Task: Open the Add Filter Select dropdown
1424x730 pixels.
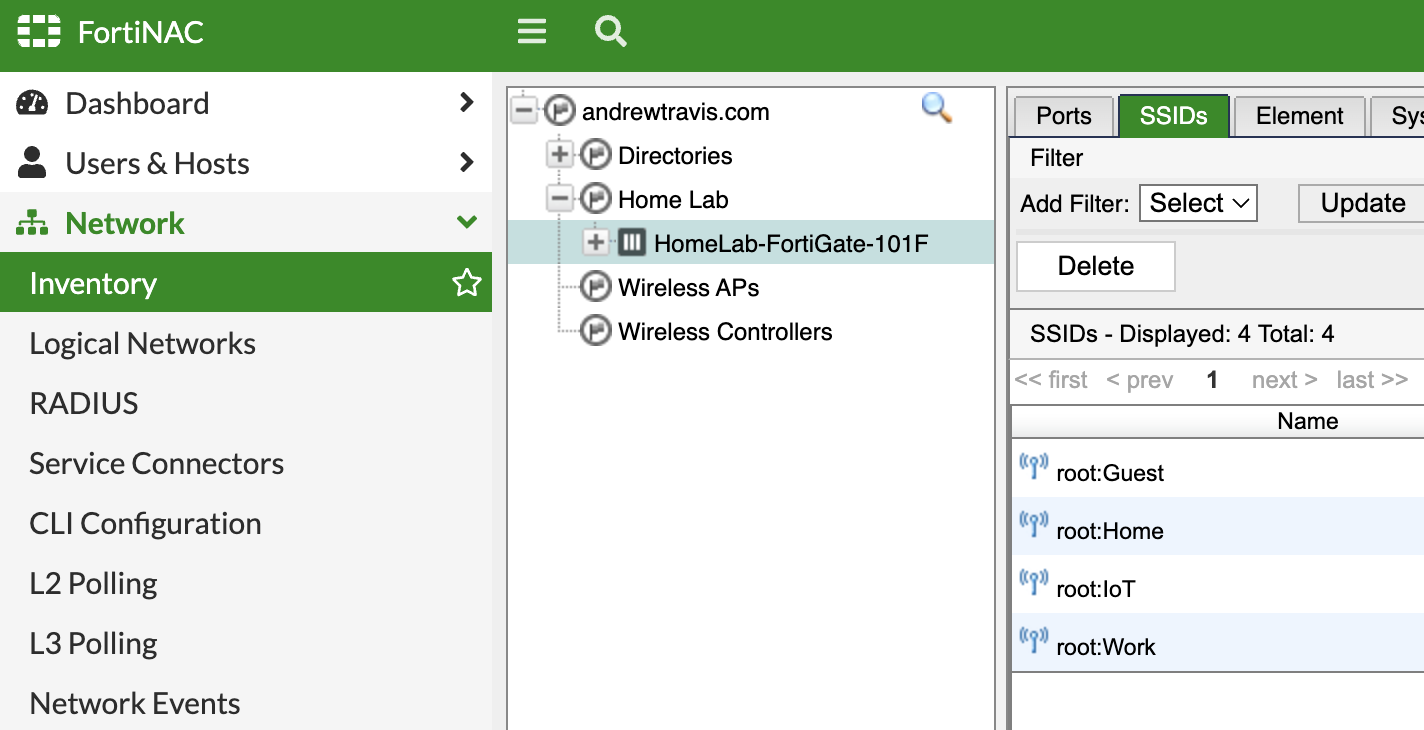Action: pyautogui.click(x=1198, y=203)
